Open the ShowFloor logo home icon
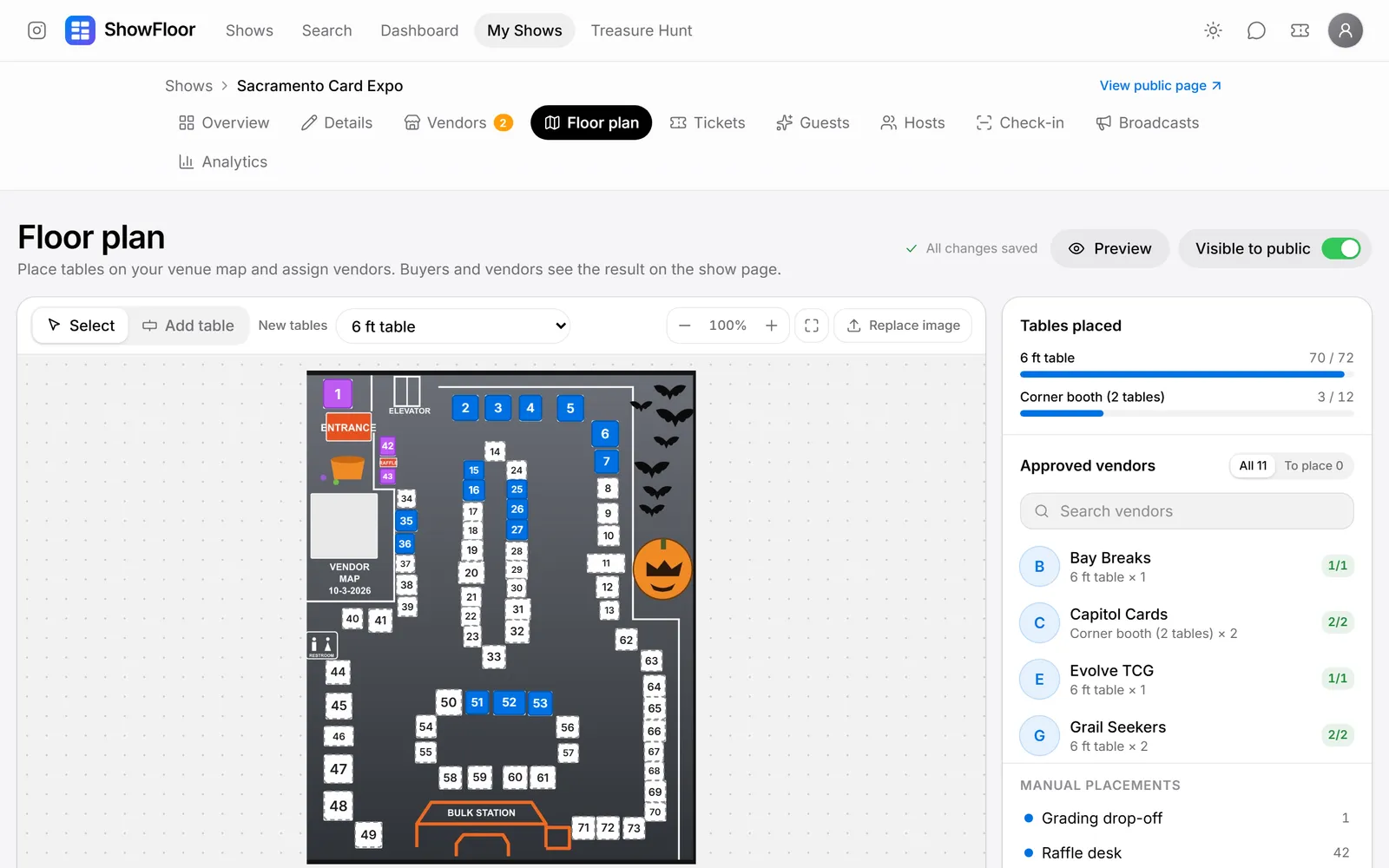Screen dimensions: 1389x868 click(x=80, y=30)
